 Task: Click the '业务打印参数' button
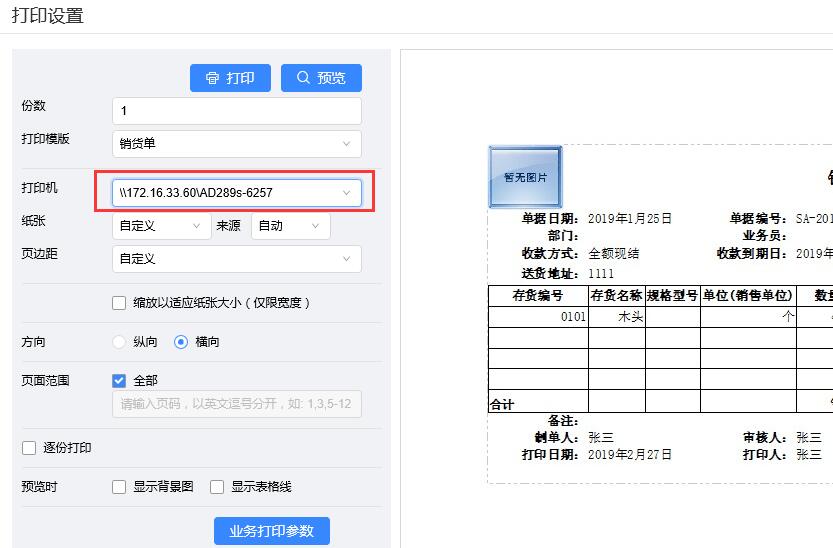pyautogui.click(x=271, y=531)
